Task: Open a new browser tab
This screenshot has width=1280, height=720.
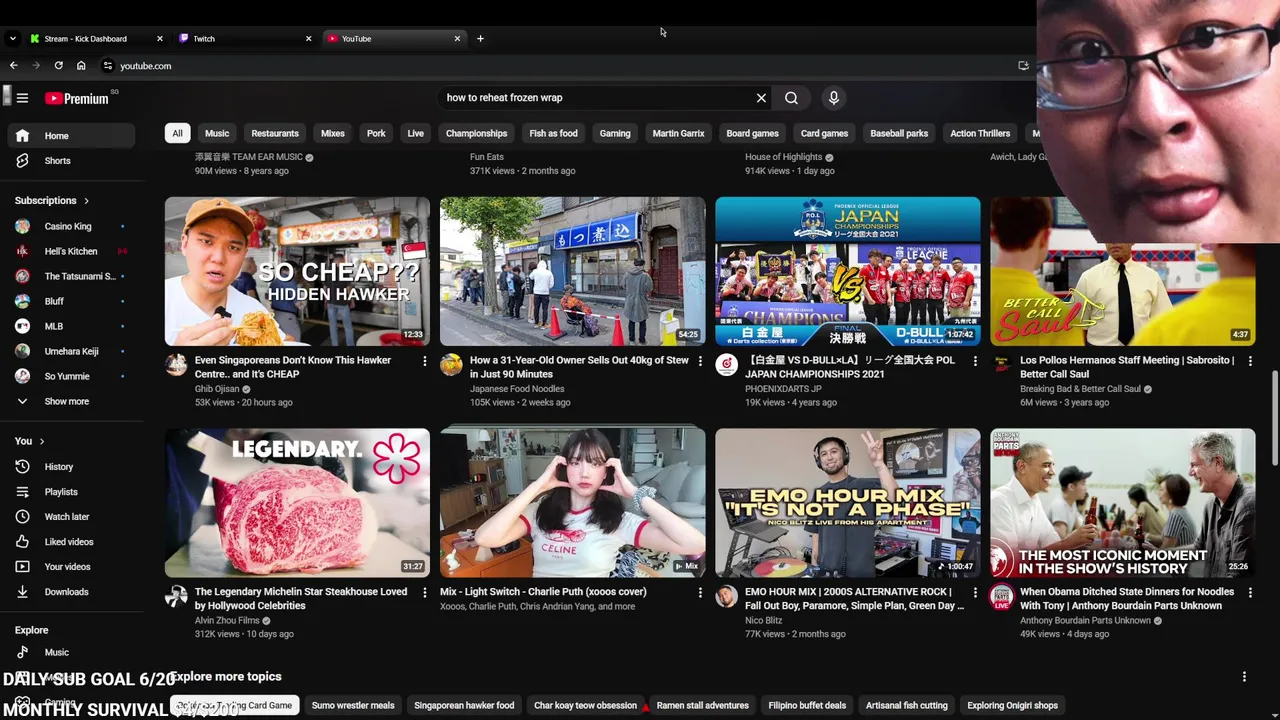Action: [480, 39]
